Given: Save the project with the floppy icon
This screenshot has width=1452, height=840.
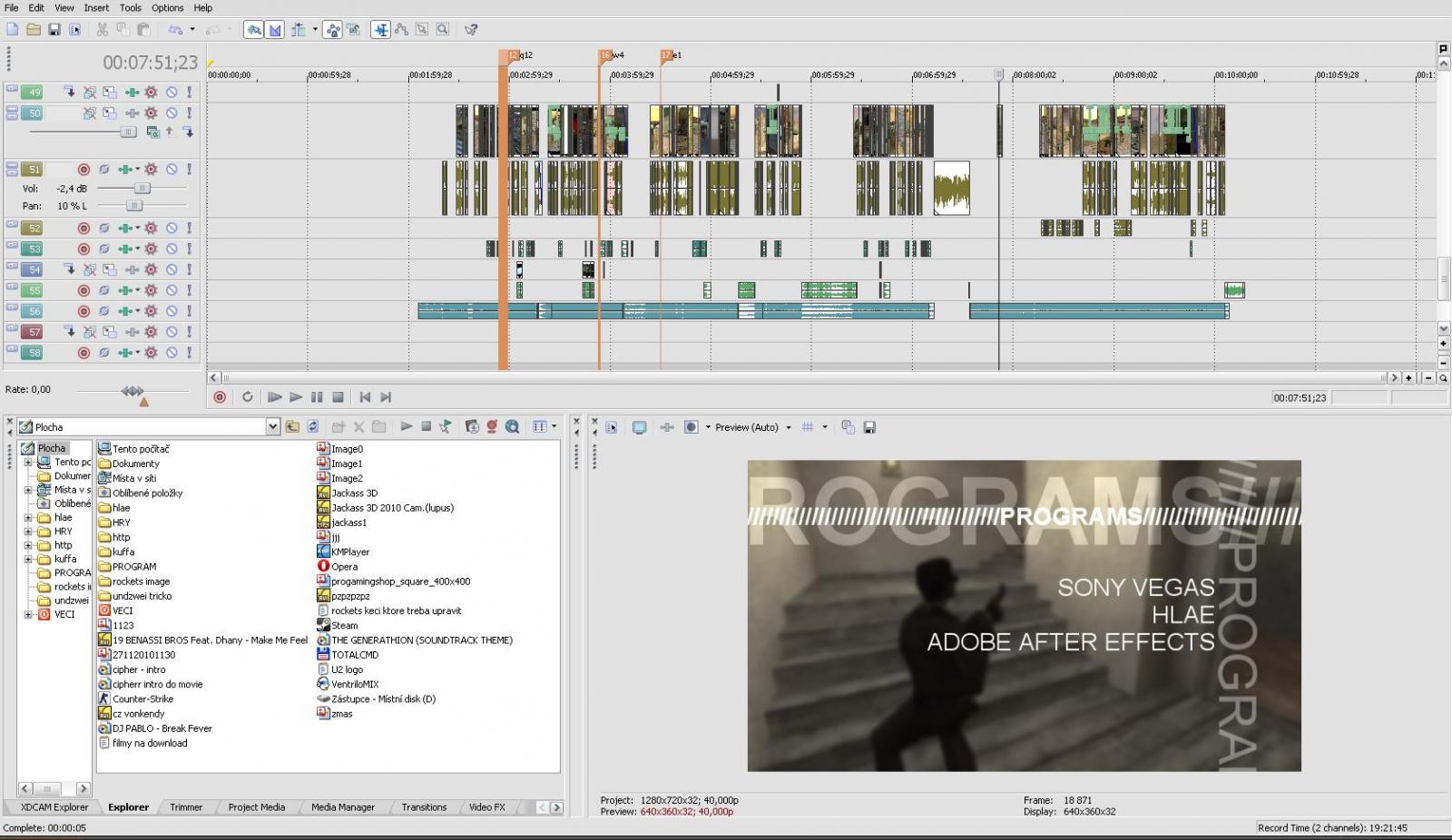Looking at the screenshot, I should pos(54,30).
